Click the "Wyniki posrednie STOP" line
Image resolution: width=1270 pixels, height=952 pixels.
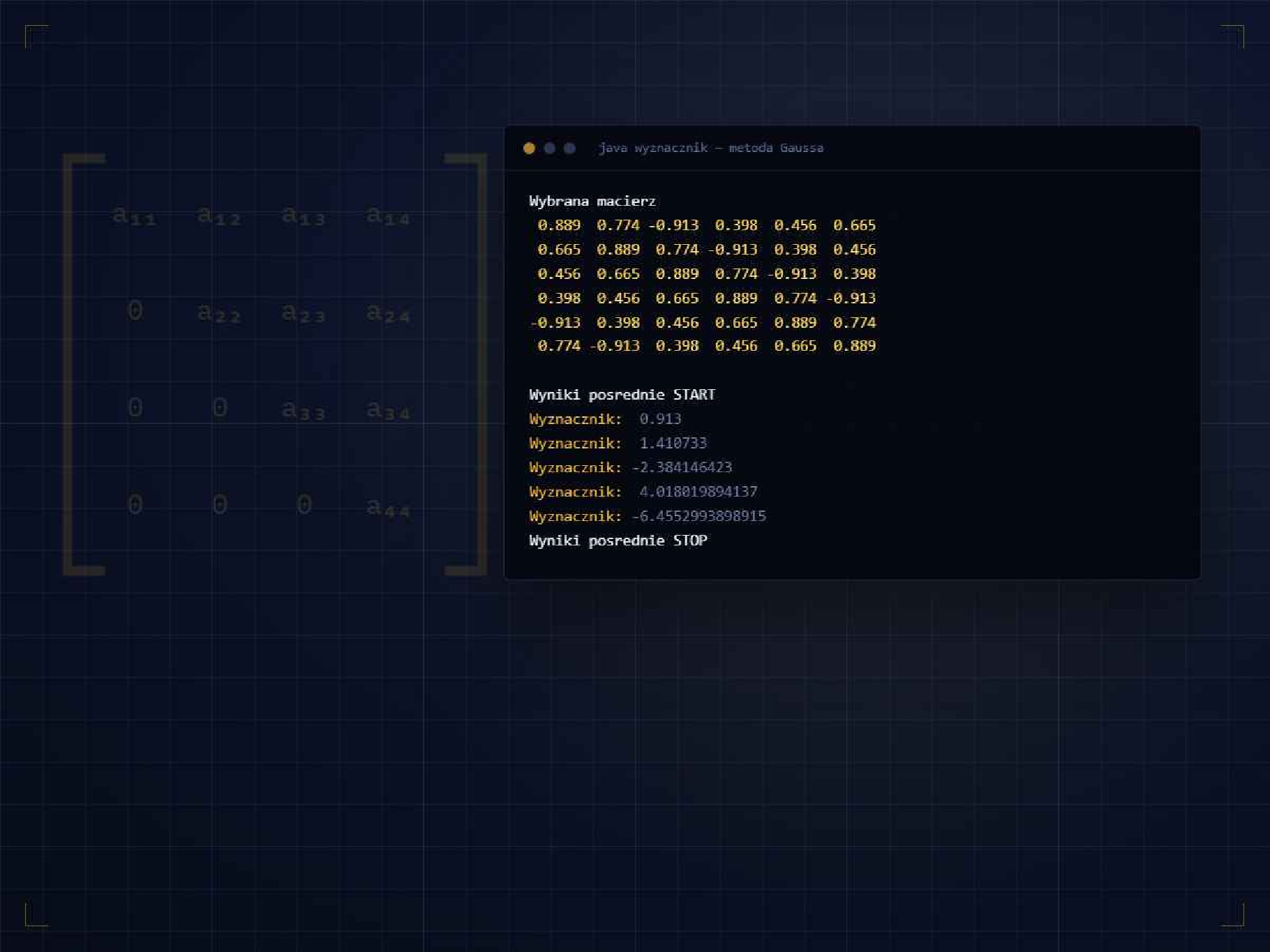pyautogui.click(x=618, y=541)
